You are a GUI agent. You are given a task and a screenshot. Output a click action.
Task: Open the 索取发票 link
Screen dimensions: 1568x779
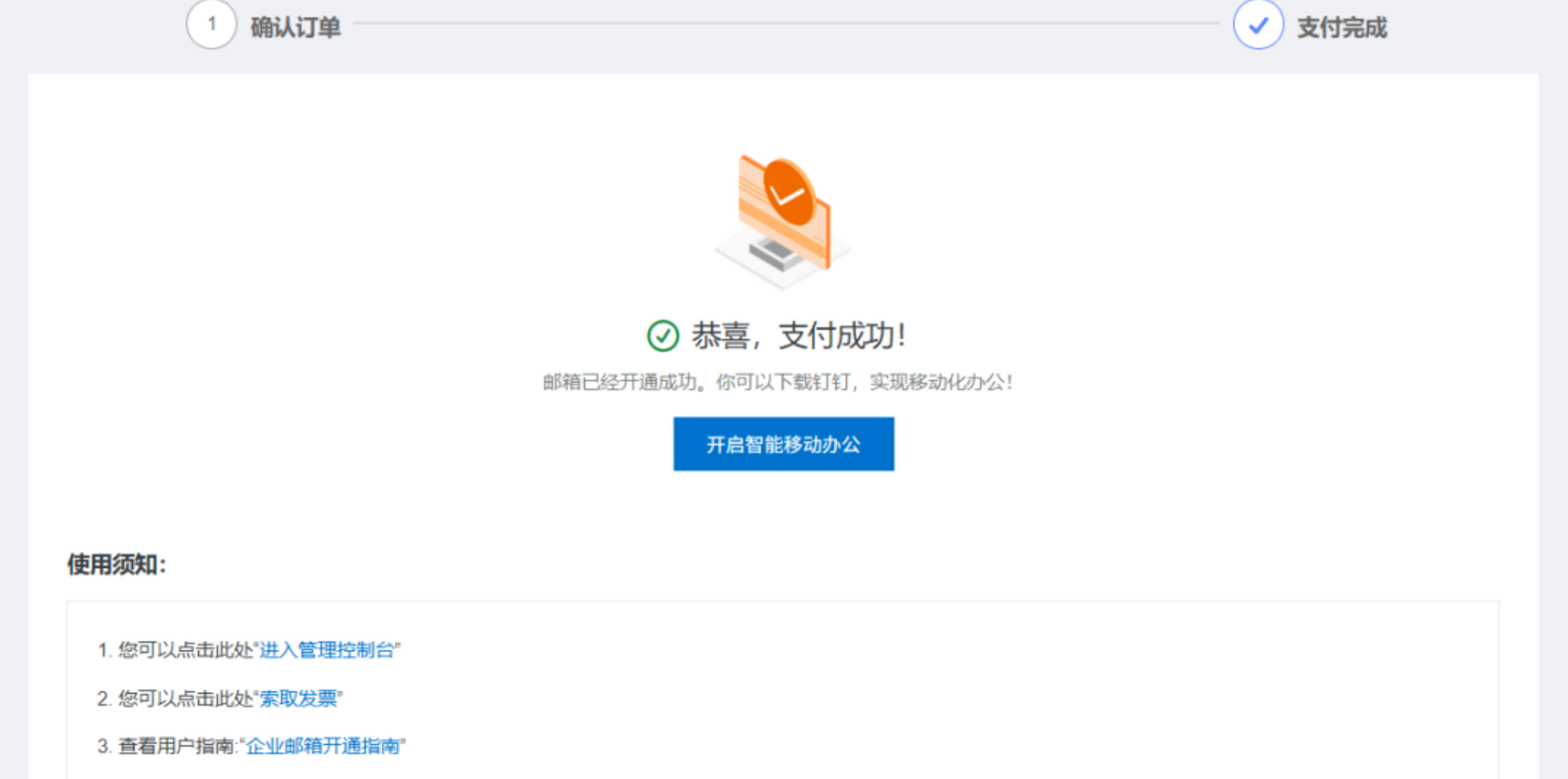(x=298, y=698)
